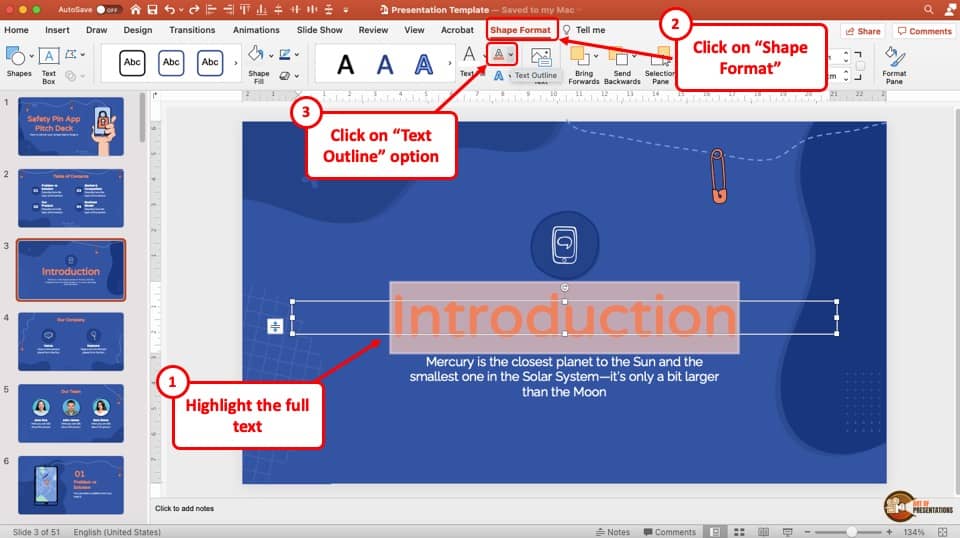Click the Home icon in the title bar
The width and height of the screenshot is (960, 538).
click(x=135, y=10)
